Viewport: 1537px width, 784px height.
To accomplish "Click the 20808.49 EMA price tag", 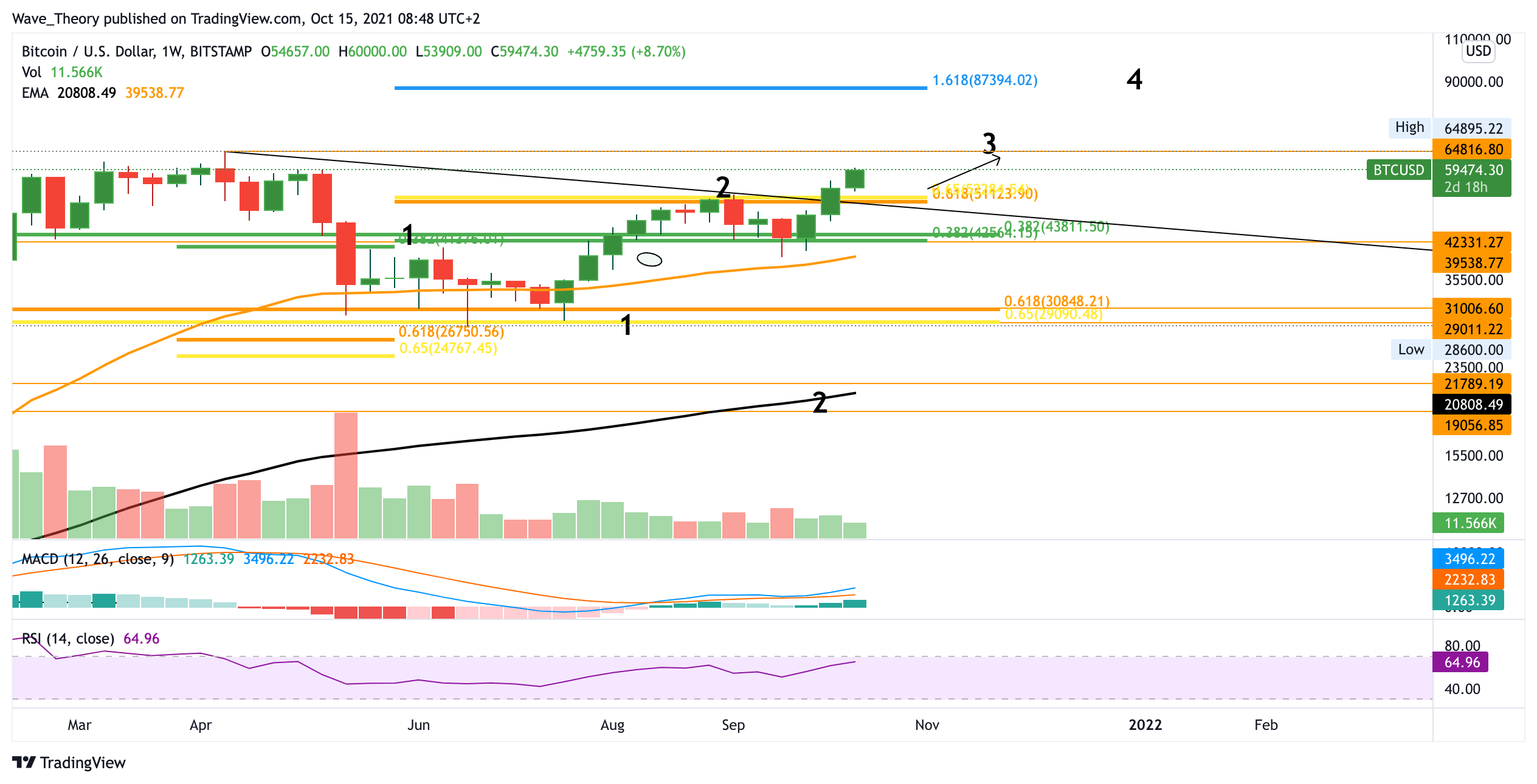I will (1473, 405).
